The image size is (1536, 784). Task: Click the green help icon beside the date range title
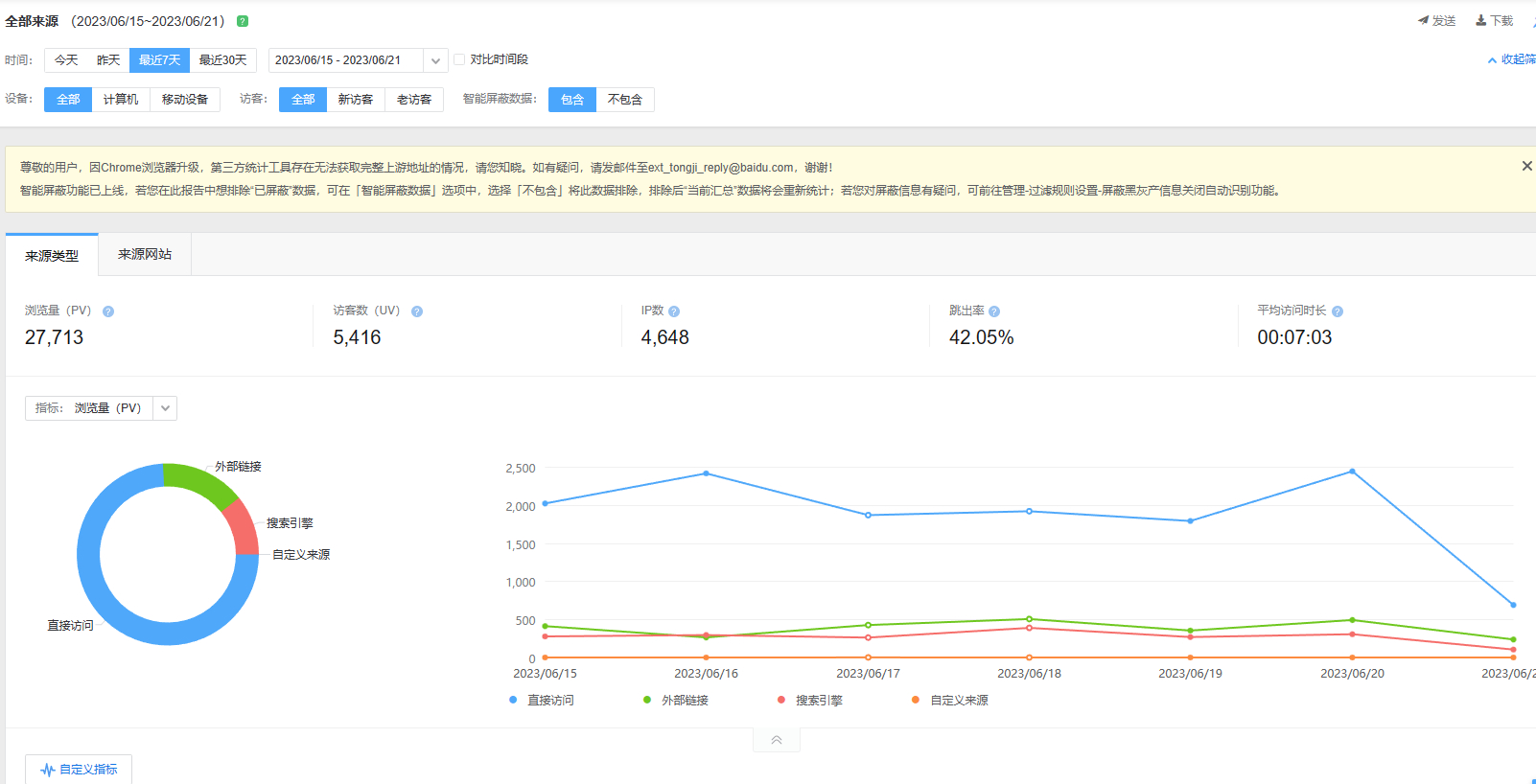[x=243, y=21]
